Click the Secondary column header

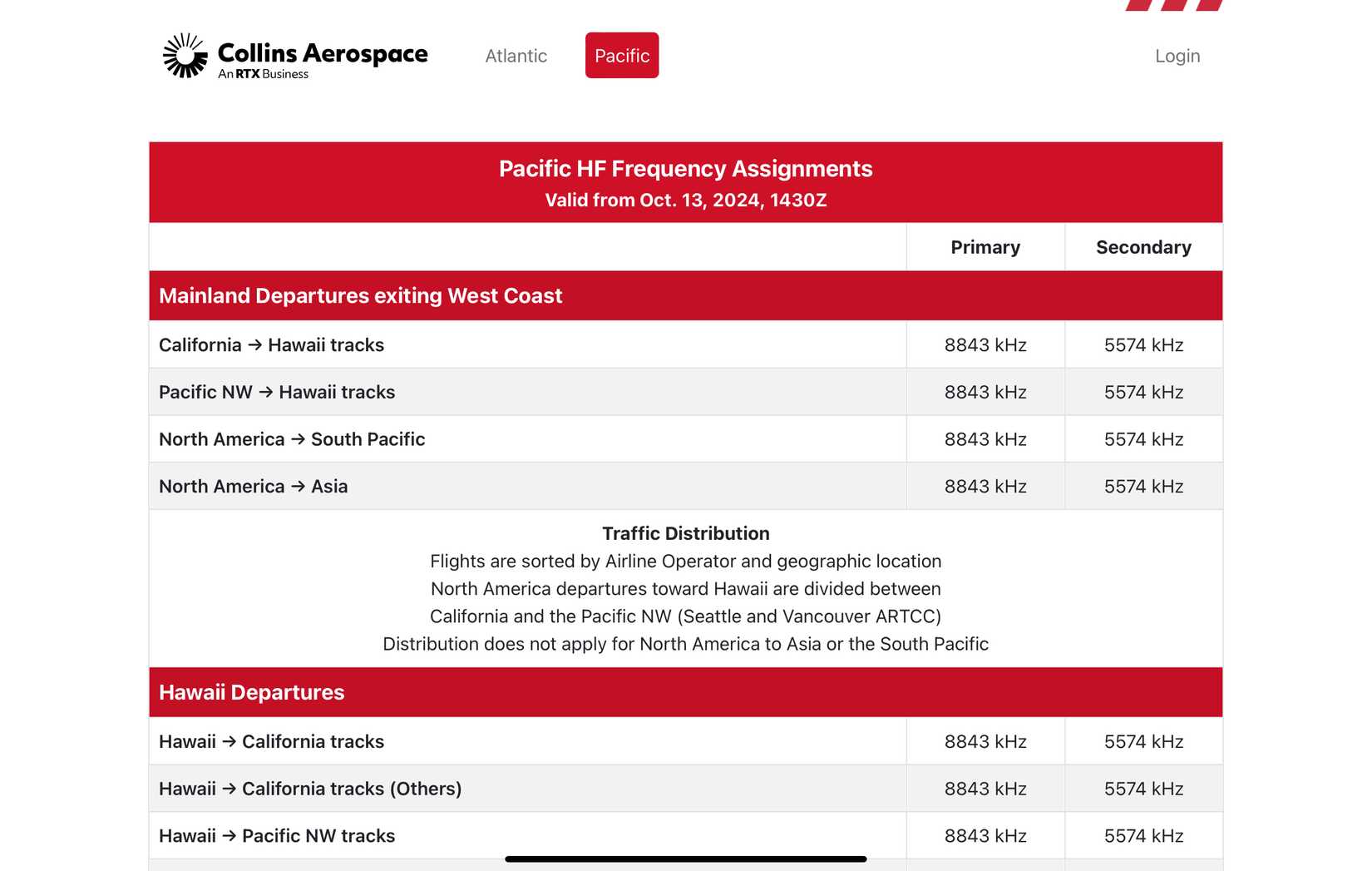click(1143, 247)
